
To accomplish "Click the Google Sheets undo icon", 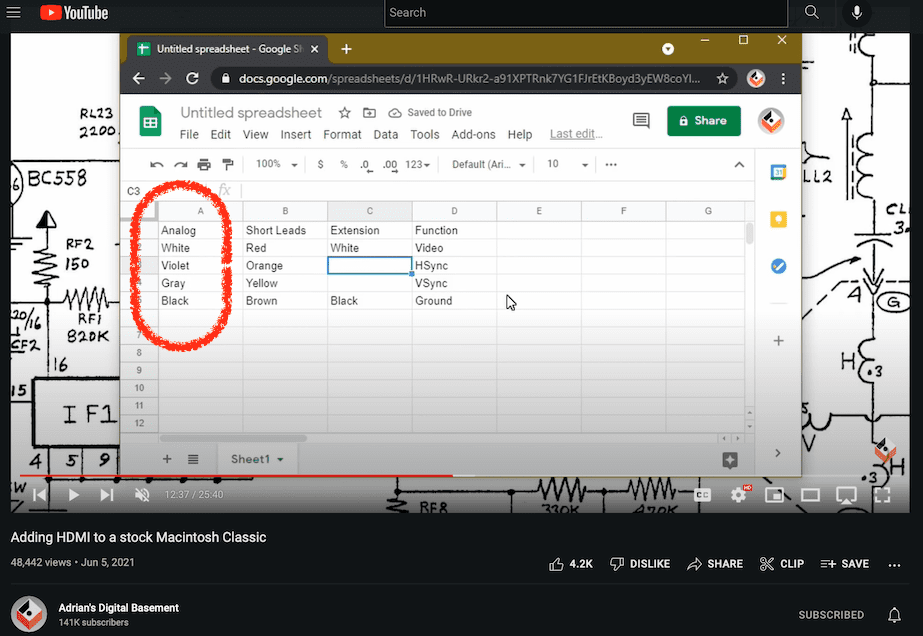I will (157, 164).
